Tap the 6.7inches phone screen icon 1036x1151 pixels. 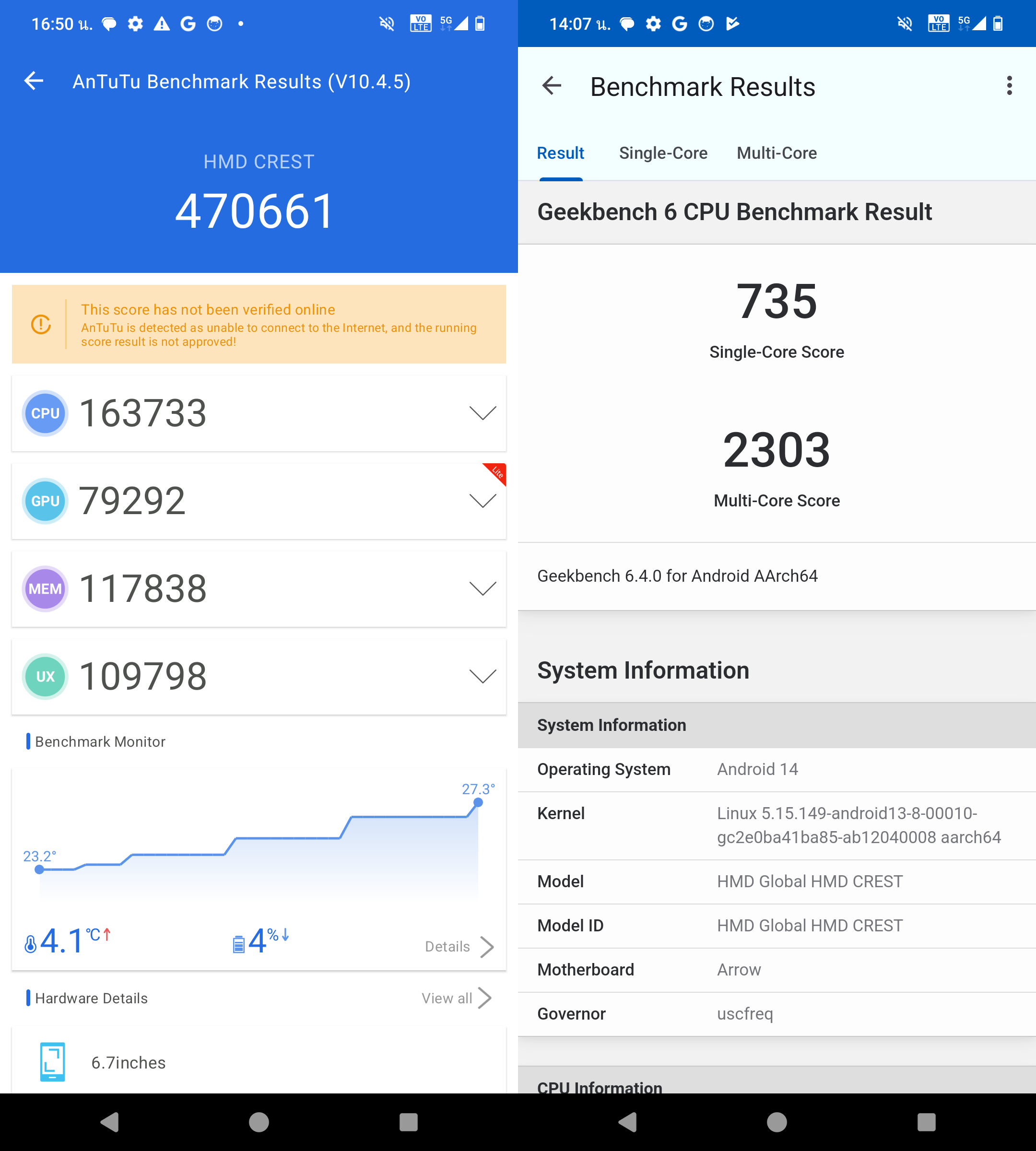52,1062
